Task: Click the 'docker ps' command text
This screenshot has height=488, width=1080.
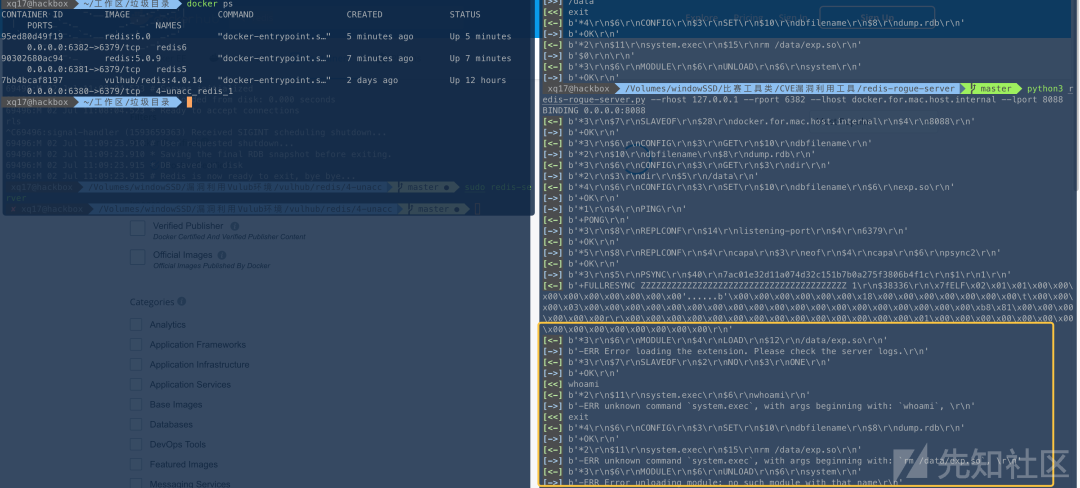Action: tap(210, 4)
